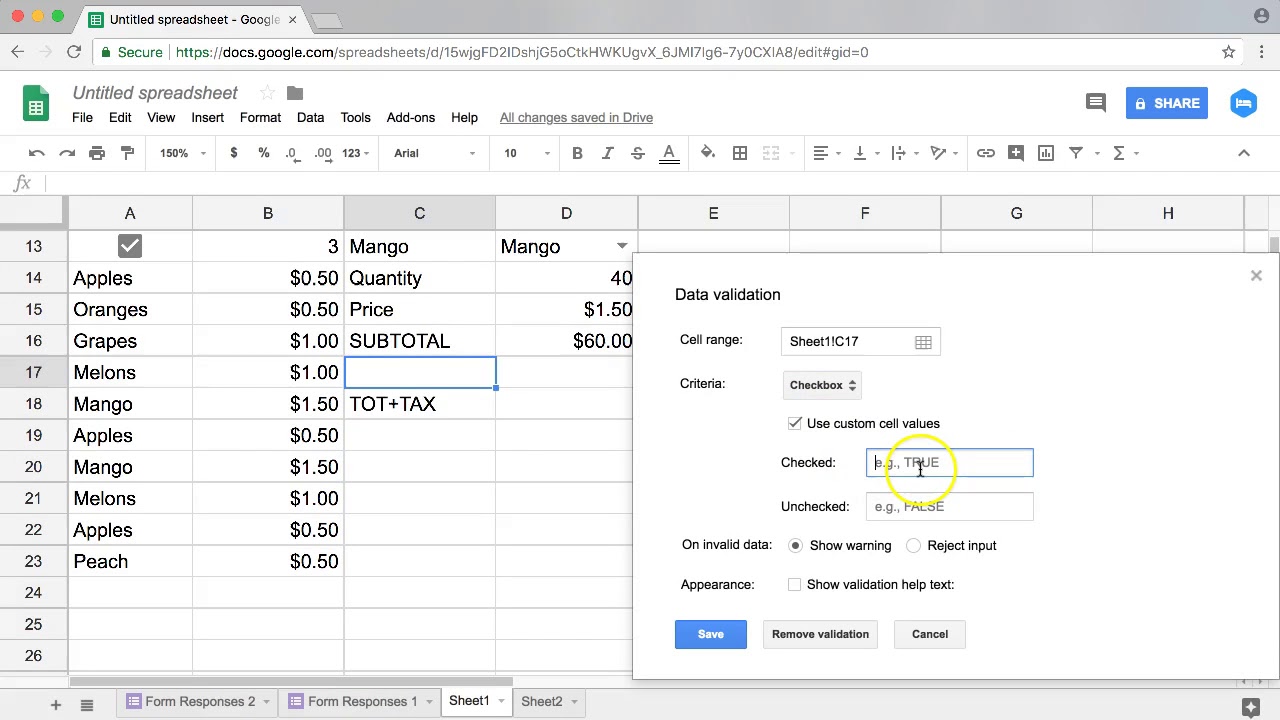Open the 123 number format dropdown

[x=356, y=153]
